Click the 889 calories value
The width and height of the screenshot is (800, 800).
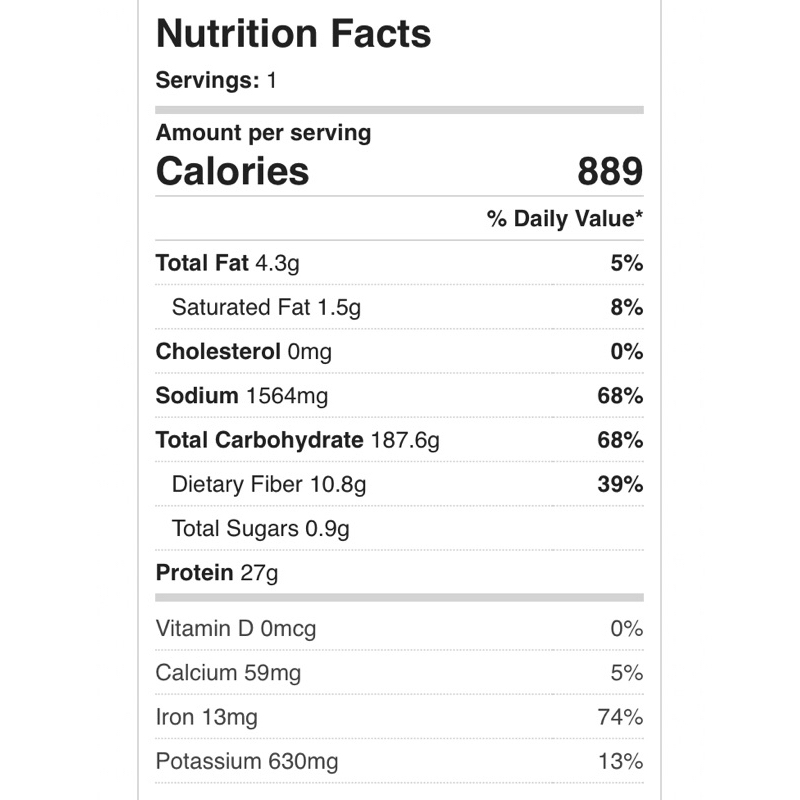[x=610, y=171]
